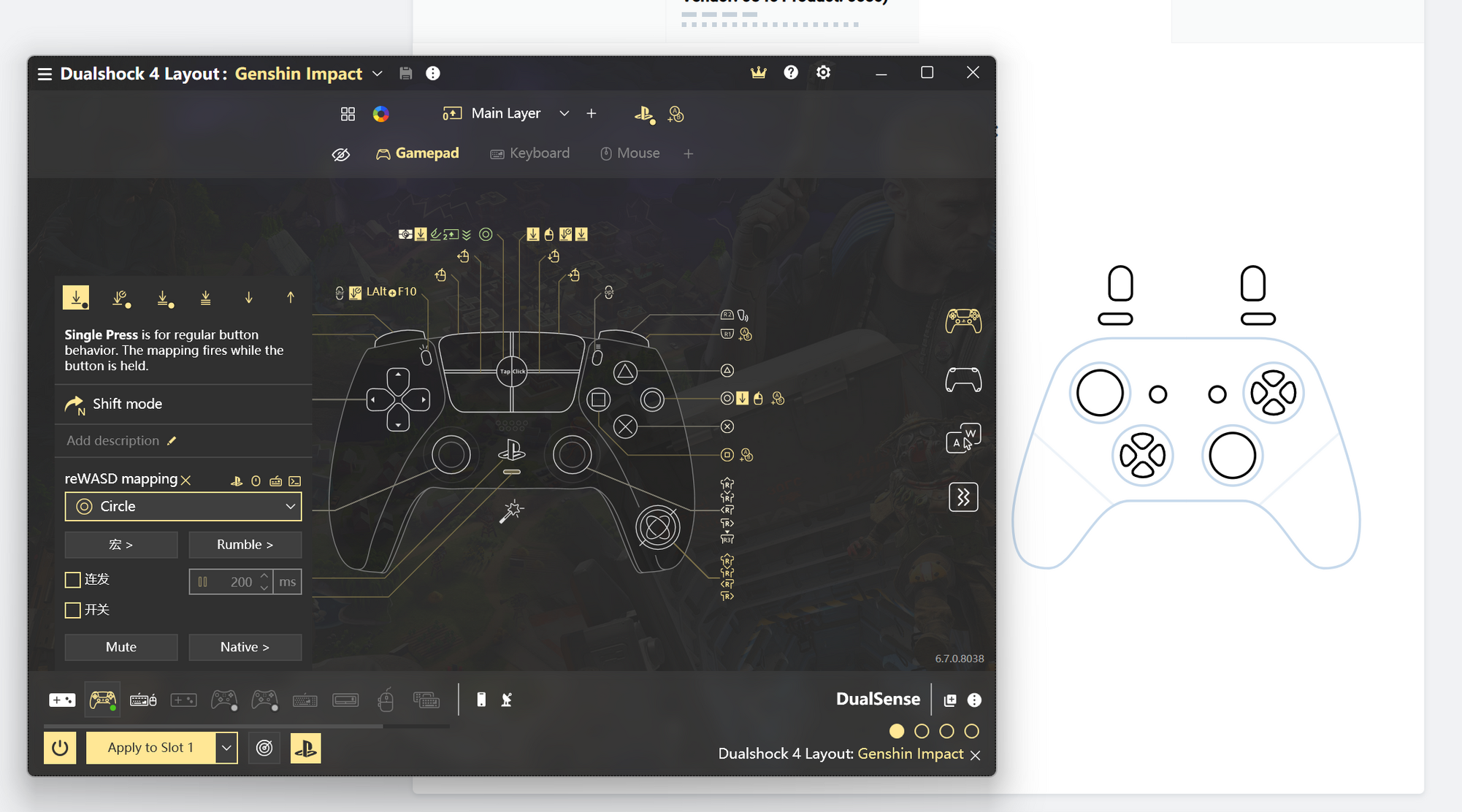Viewport: 1462px width, 812px height.
Task: Open the mobile phone controller icon
Action: click(x=481, y=700)
